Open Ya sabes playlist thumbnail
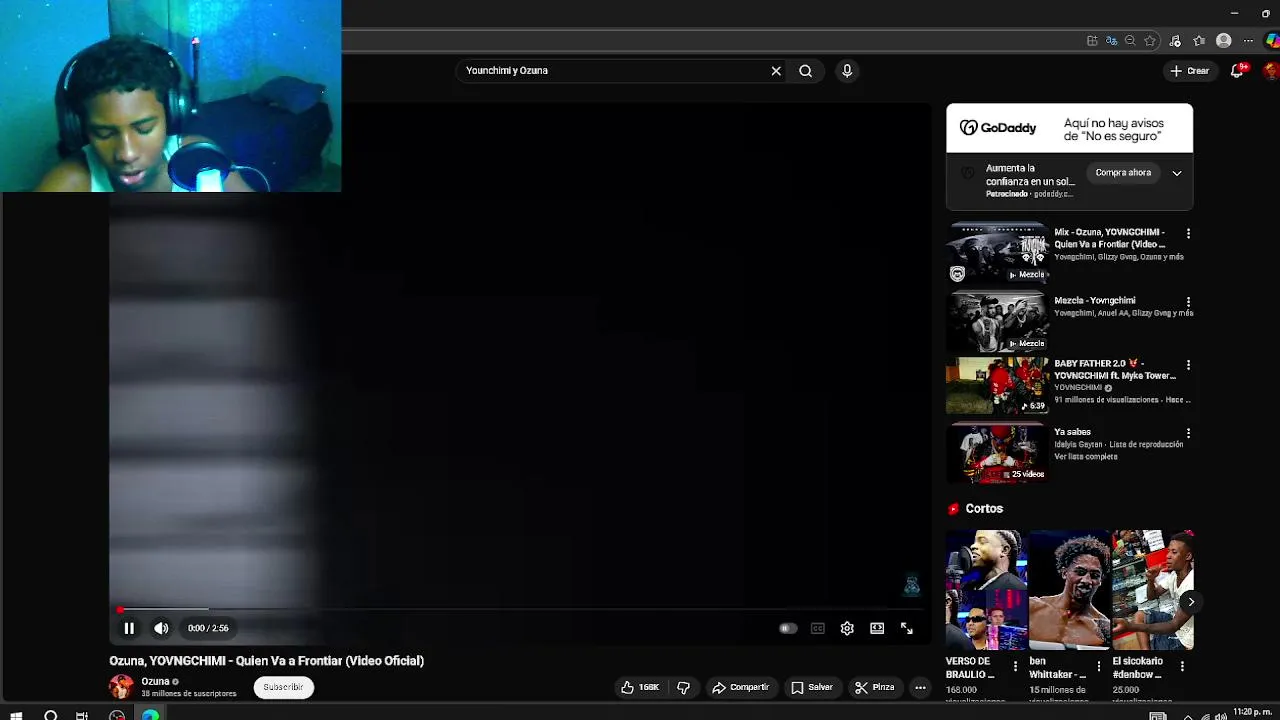Screen dimensions: 1280x720 997,453
